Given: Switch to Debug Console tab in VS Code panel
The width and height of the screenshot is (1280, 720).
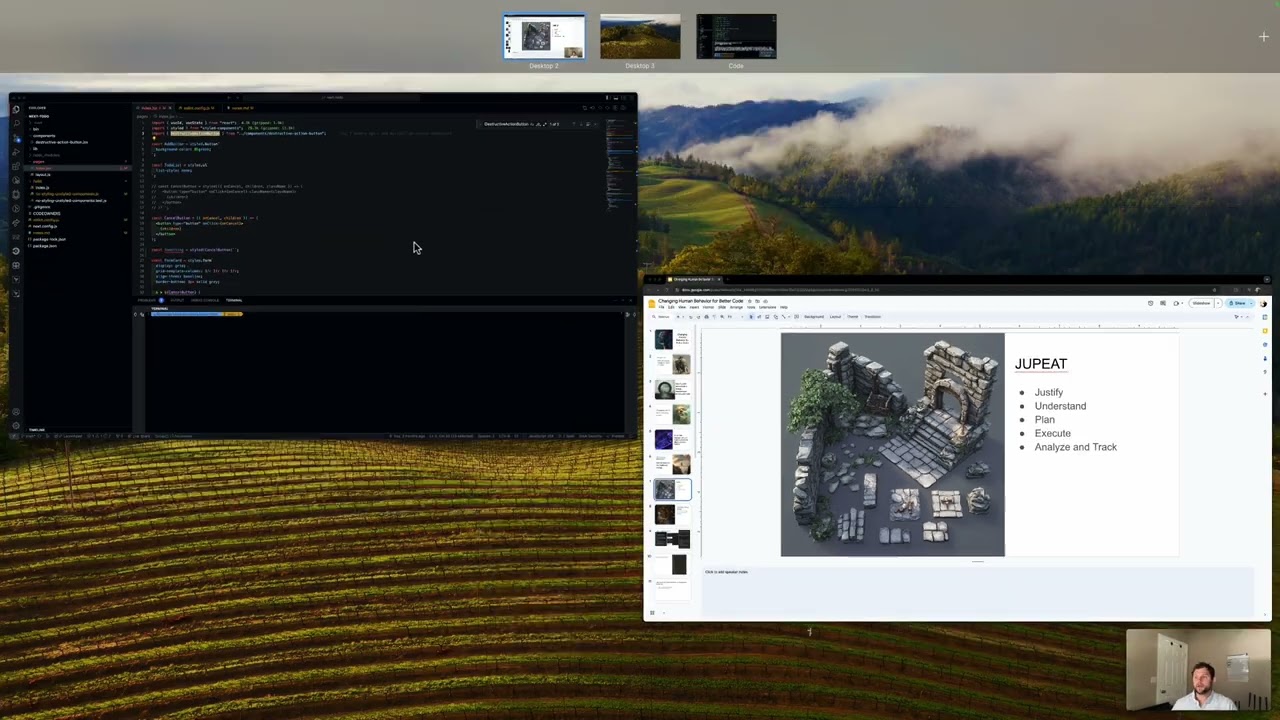Looking at the screenshot, I should tap(205, 300).
